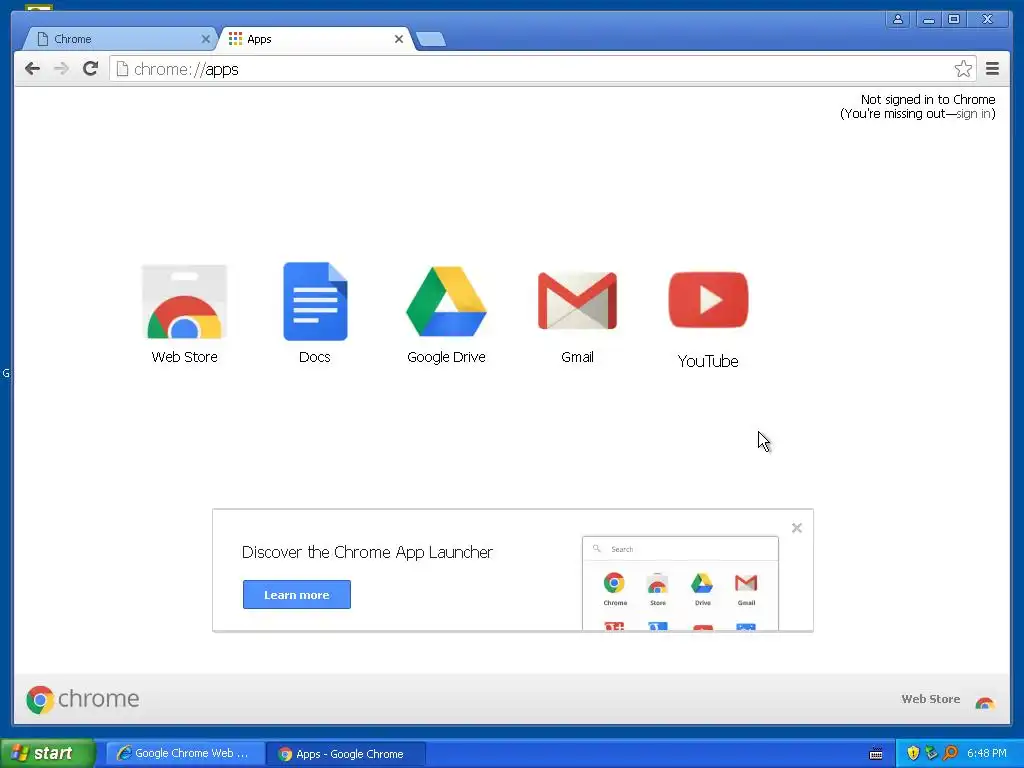Open the Windows start menu

(48, 753)
